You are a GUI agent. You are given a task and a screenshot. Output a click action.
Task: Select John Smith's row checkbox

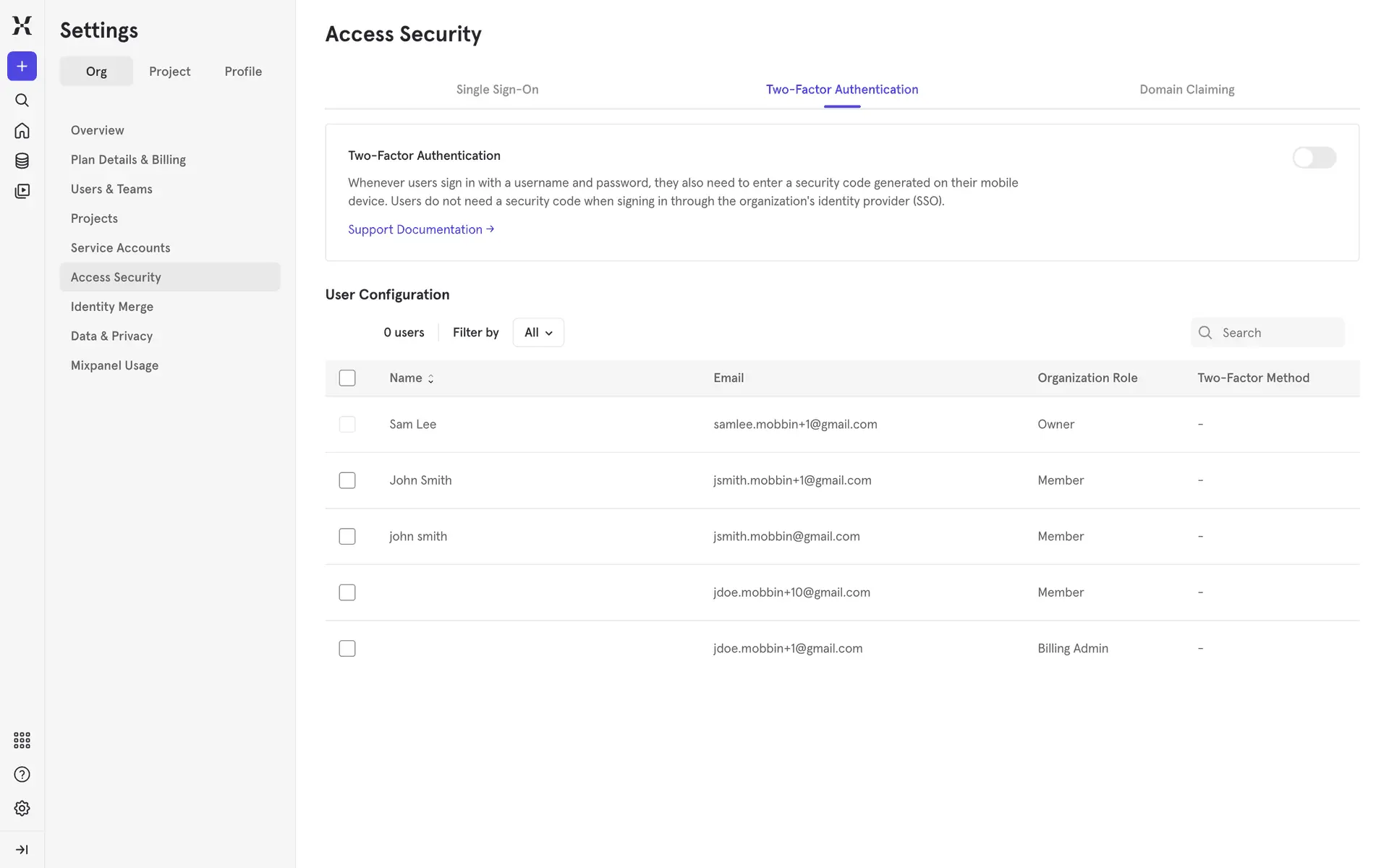(347, 480)
